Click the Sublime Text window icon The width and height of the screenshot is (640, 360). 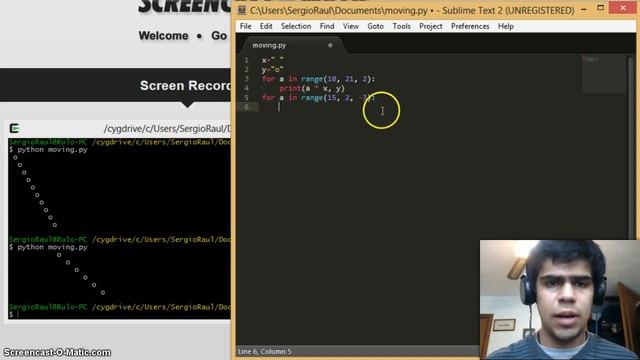(x=242, y=10)
